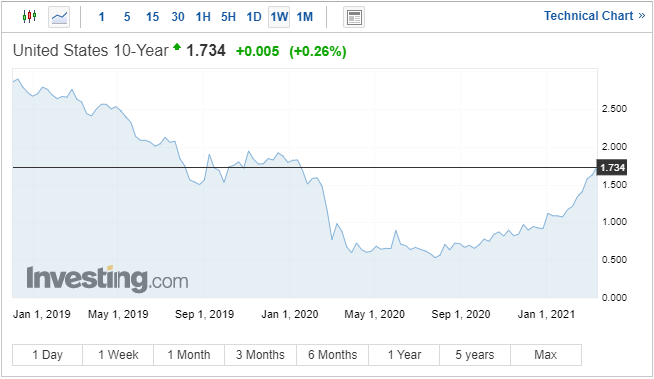Show the 1 Day range
The image size is (654, 379).
[48, 355]
